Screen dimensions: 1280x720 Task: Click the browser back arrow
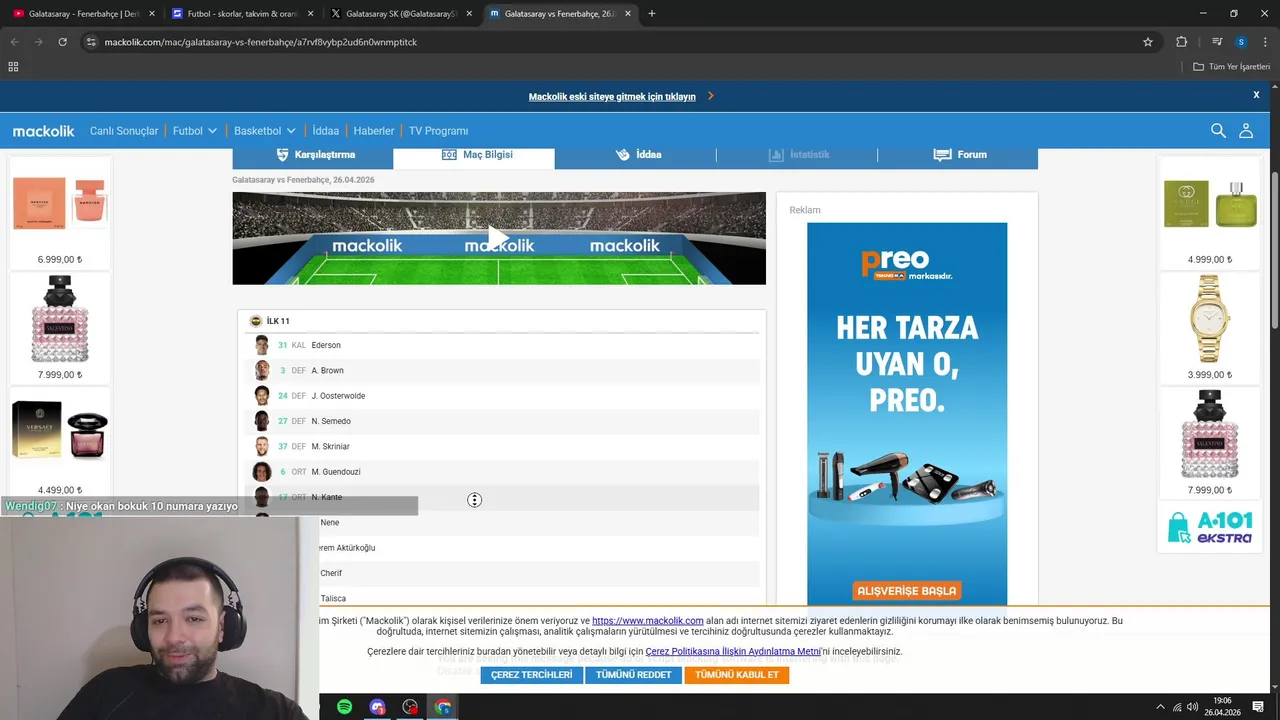coord(14,42)
